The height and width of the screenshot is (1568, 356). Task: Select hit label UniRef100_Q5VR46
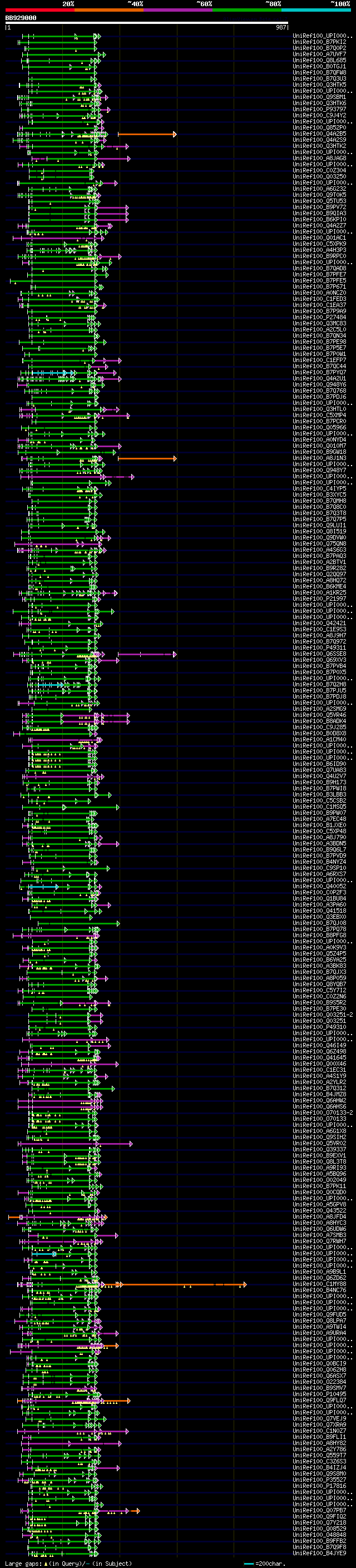coord(319,715)
